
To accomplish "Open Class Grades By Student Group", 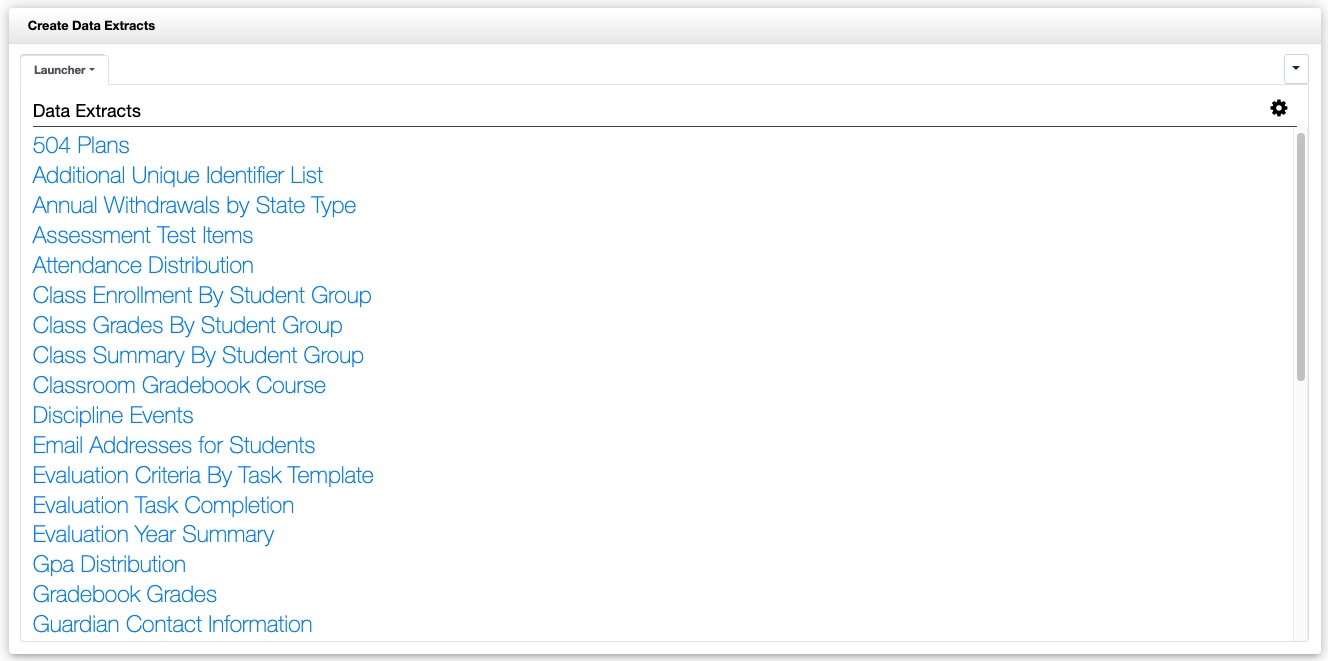I will point(187,326).
